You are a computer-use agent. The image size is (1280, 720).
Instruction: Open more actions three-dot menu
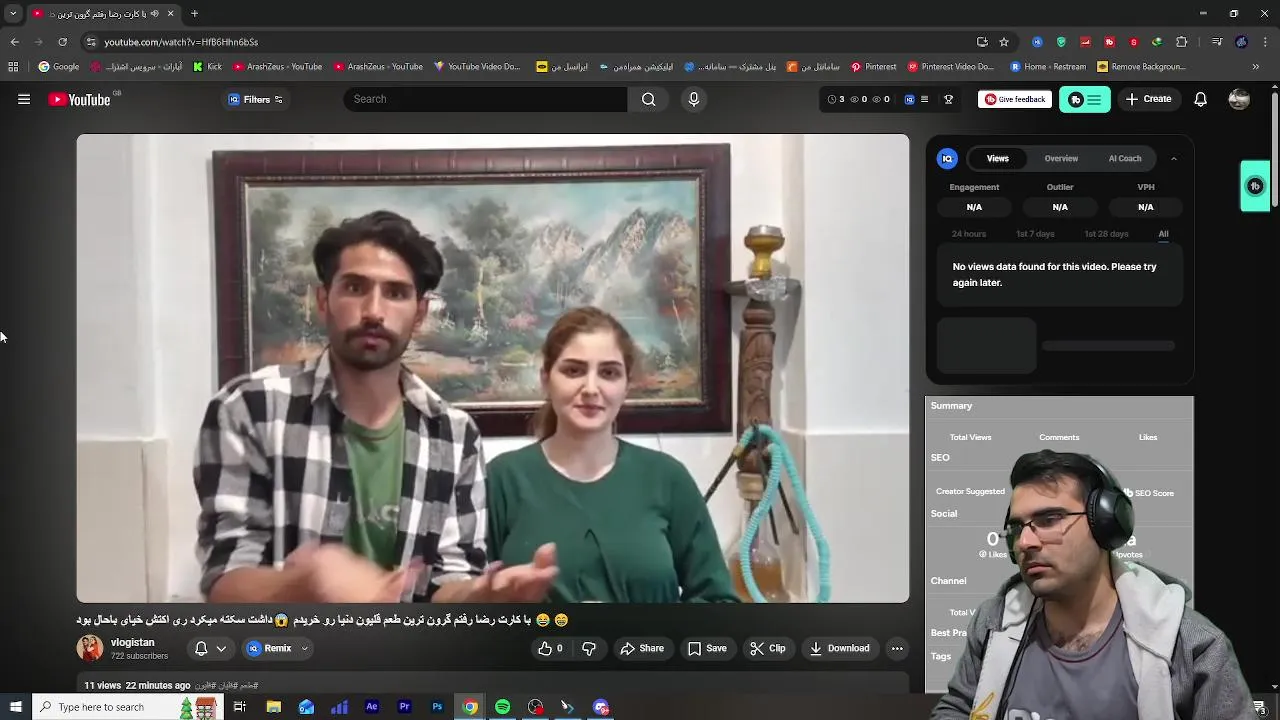[x=897, y=648]
